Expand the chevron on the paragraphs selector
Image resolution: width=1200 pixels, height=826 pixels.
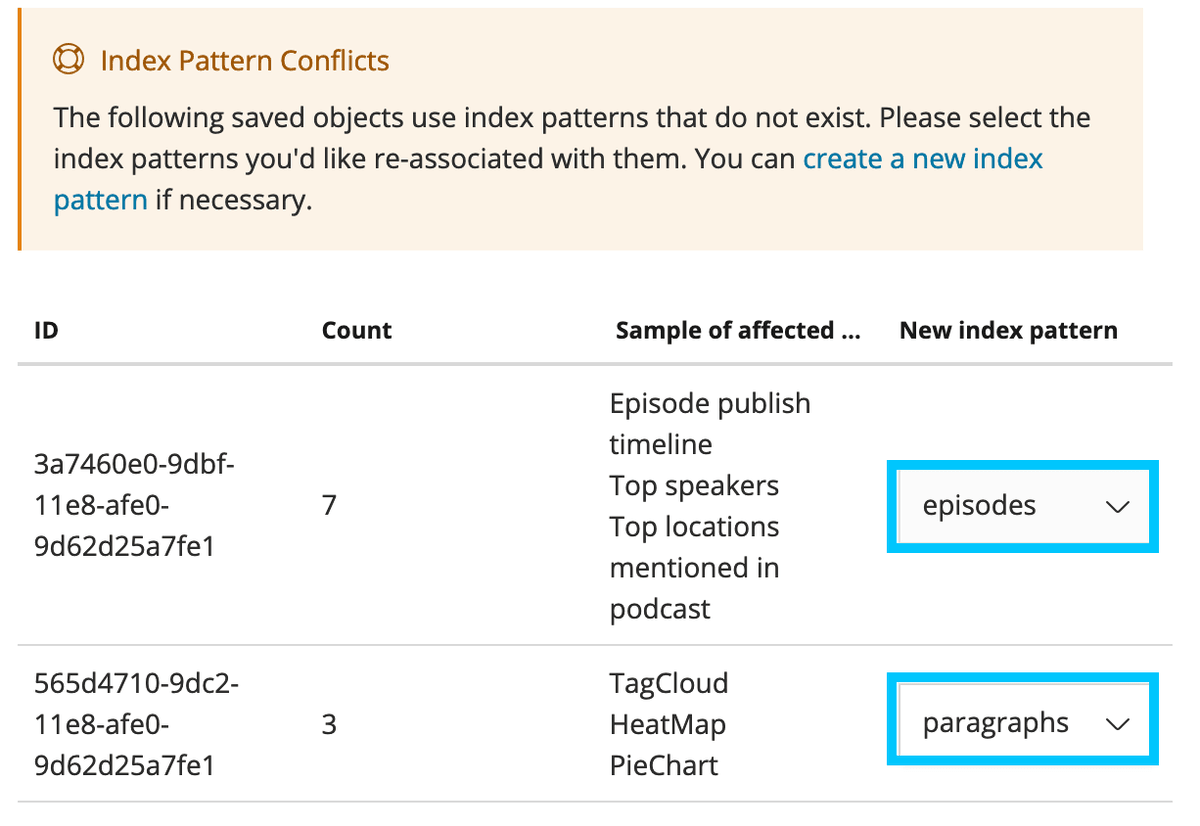[1118, 721]
